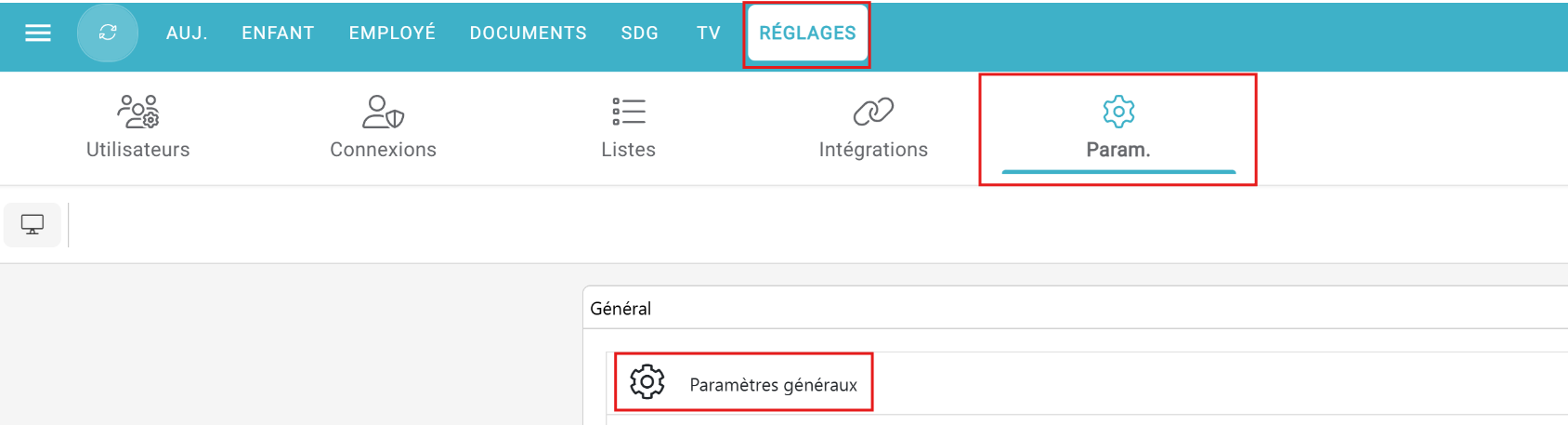Click the gear icon beside Paramètres généraux
1568x425 pixels.
point(647,381)
